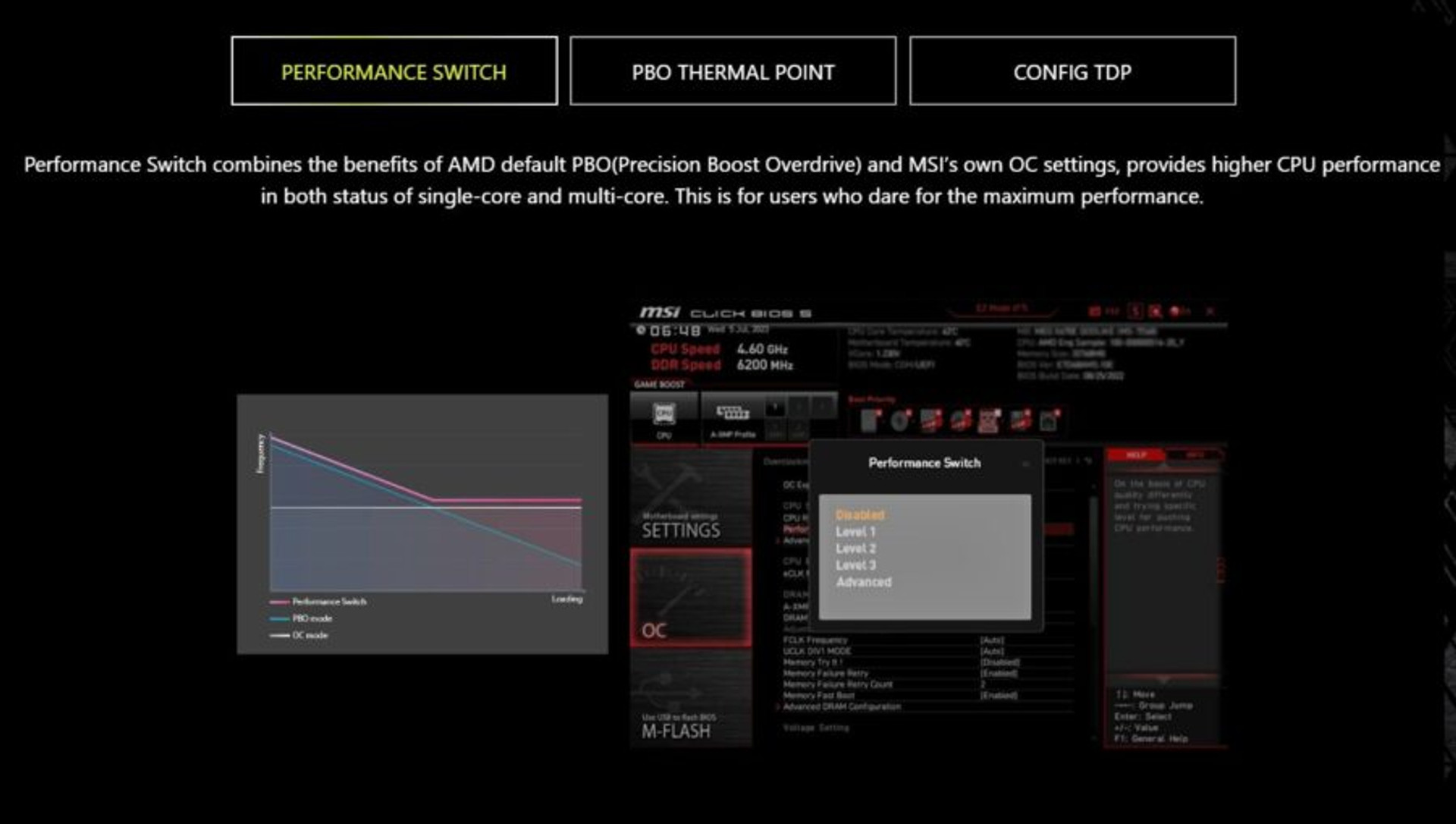Select the Memory Try It ! setting
Screen dimensions: 1456x824
tap(927, 662)
